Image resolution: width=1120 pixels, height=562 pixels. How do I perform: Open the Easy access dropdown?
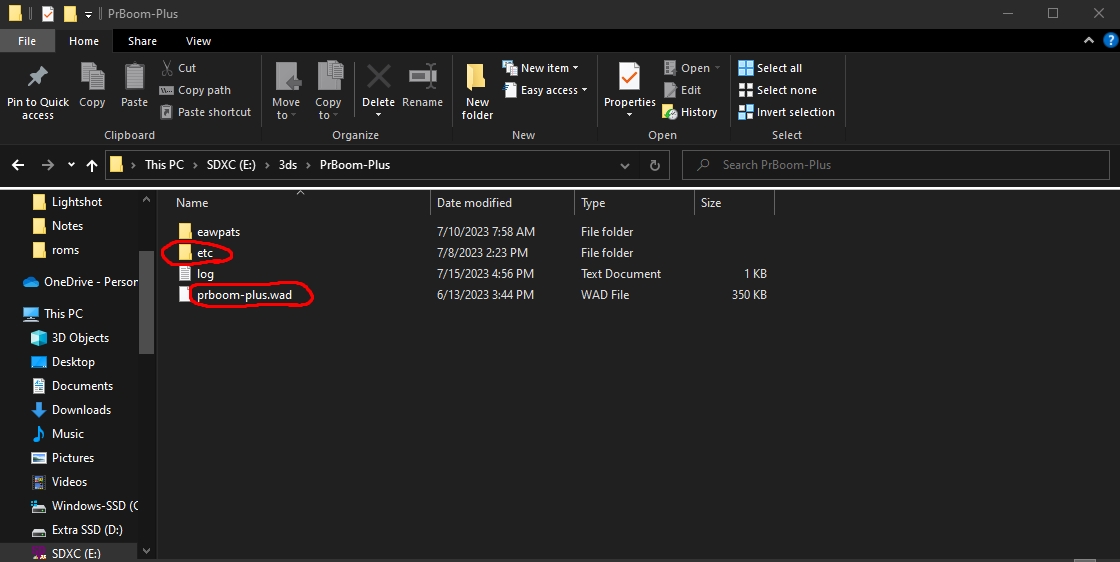tap(545, 90)
